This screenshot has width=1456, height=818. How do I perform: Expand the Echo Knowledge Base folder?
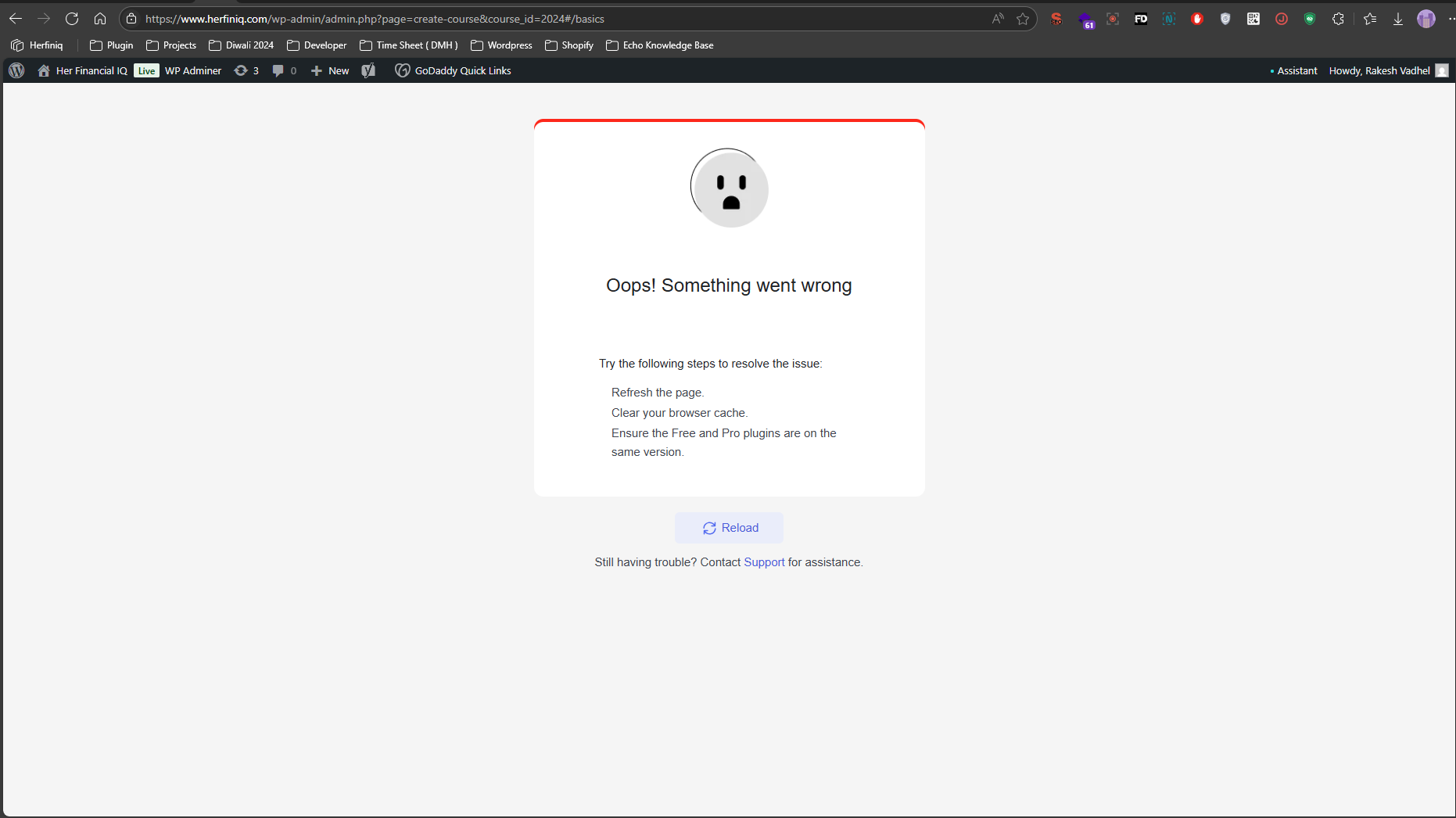(x=660, y=45)
